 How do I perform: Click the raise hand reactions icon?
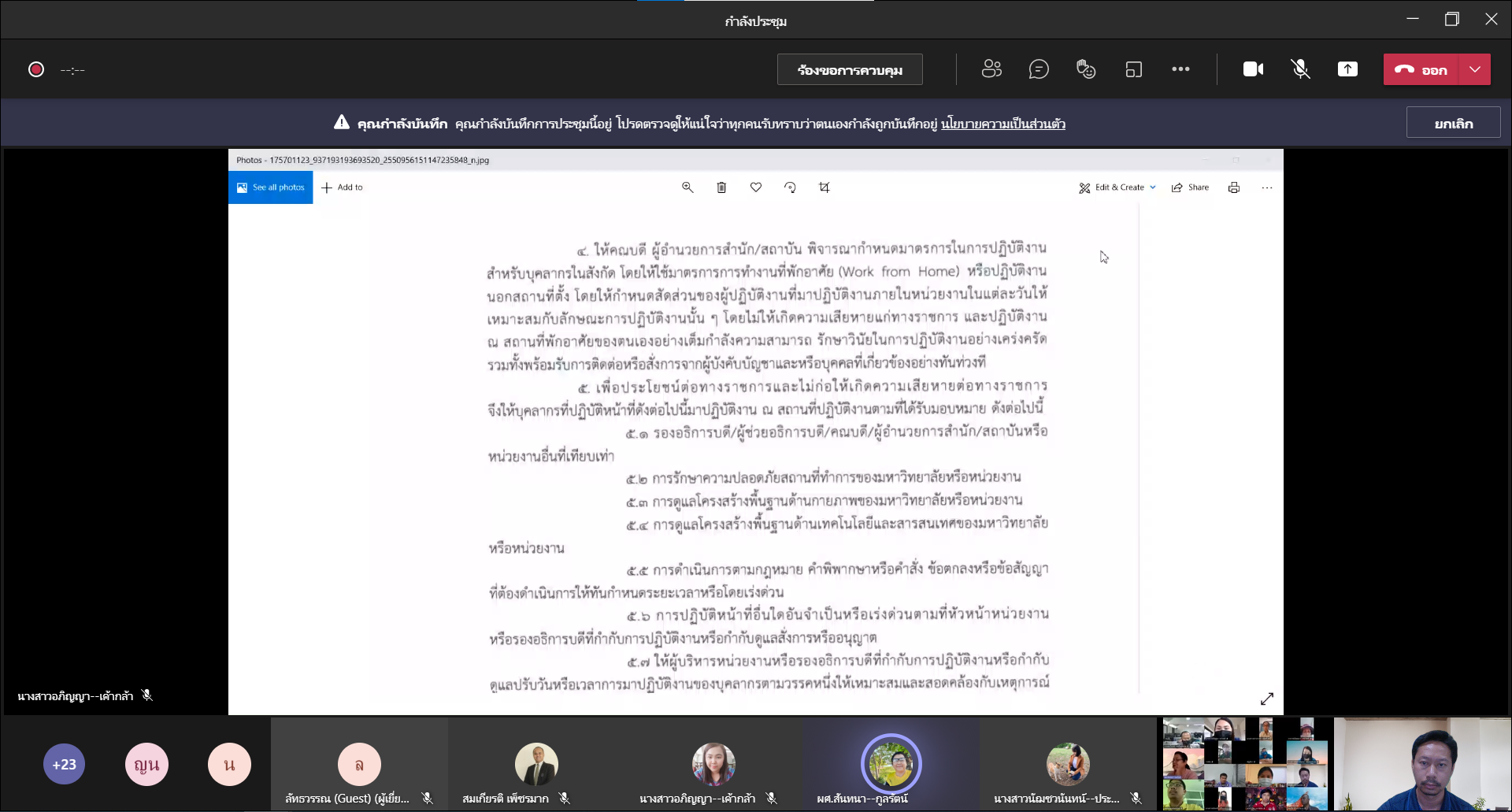pos(1086,69)
